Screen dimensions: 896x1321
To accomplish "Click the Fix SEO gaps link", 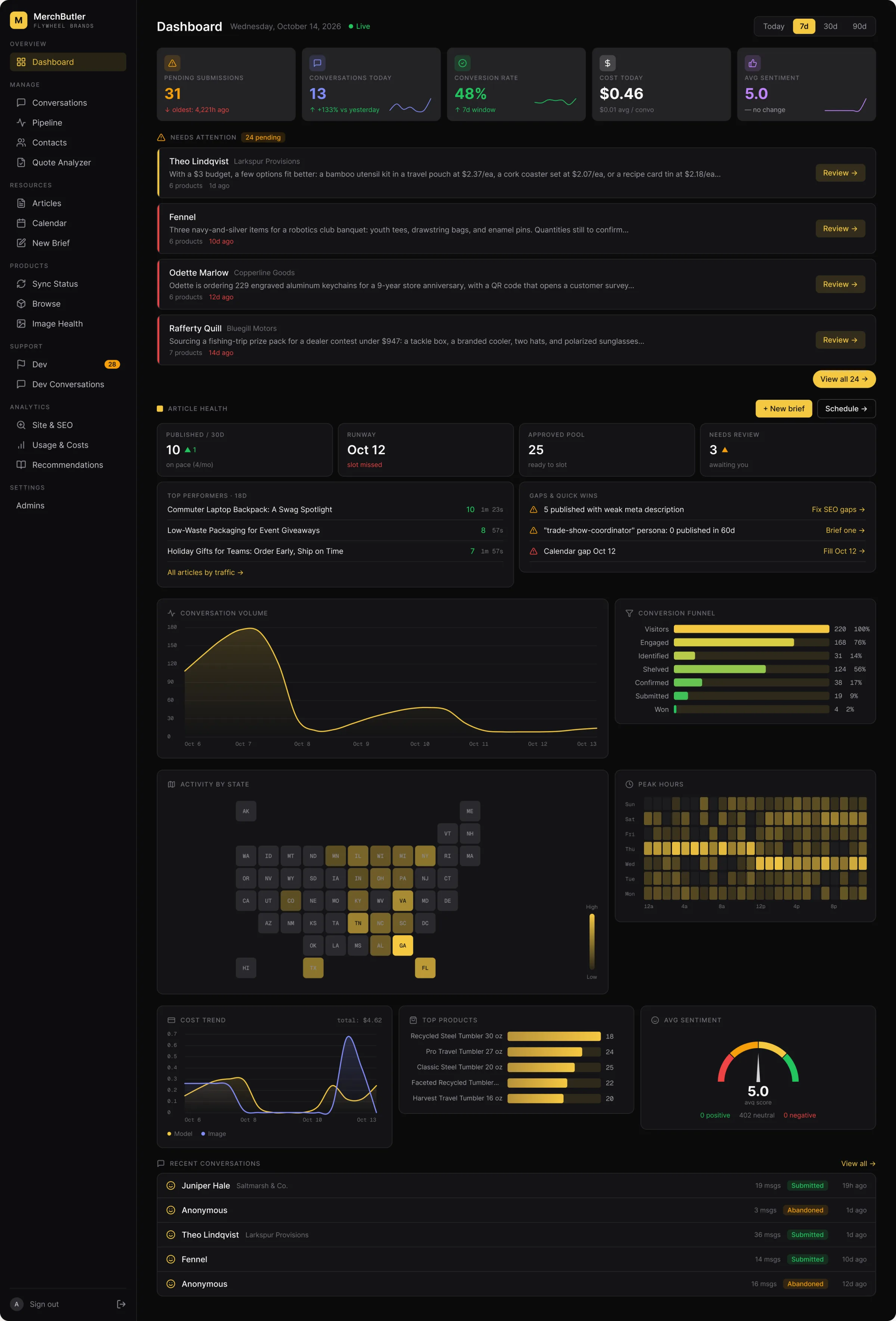I will click(838, 509).
